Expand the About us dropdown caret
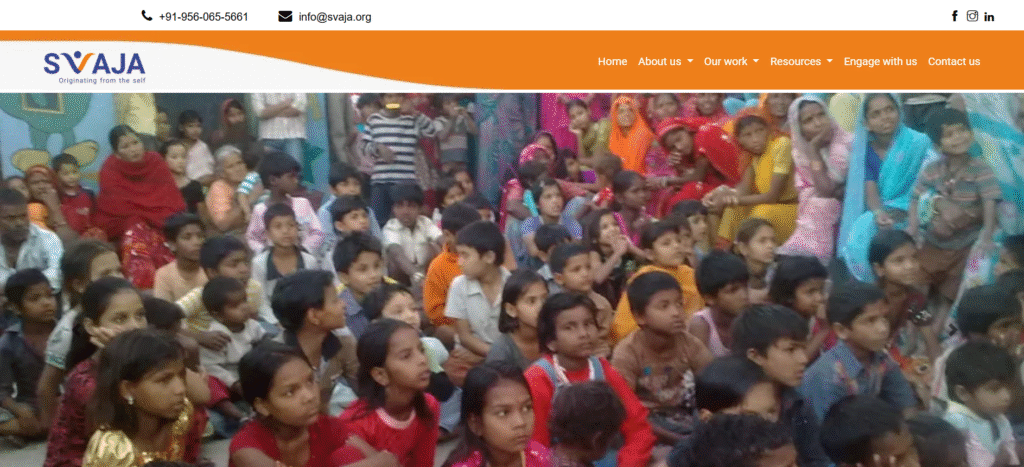1024x467 pixels. [x=690, y=61]
